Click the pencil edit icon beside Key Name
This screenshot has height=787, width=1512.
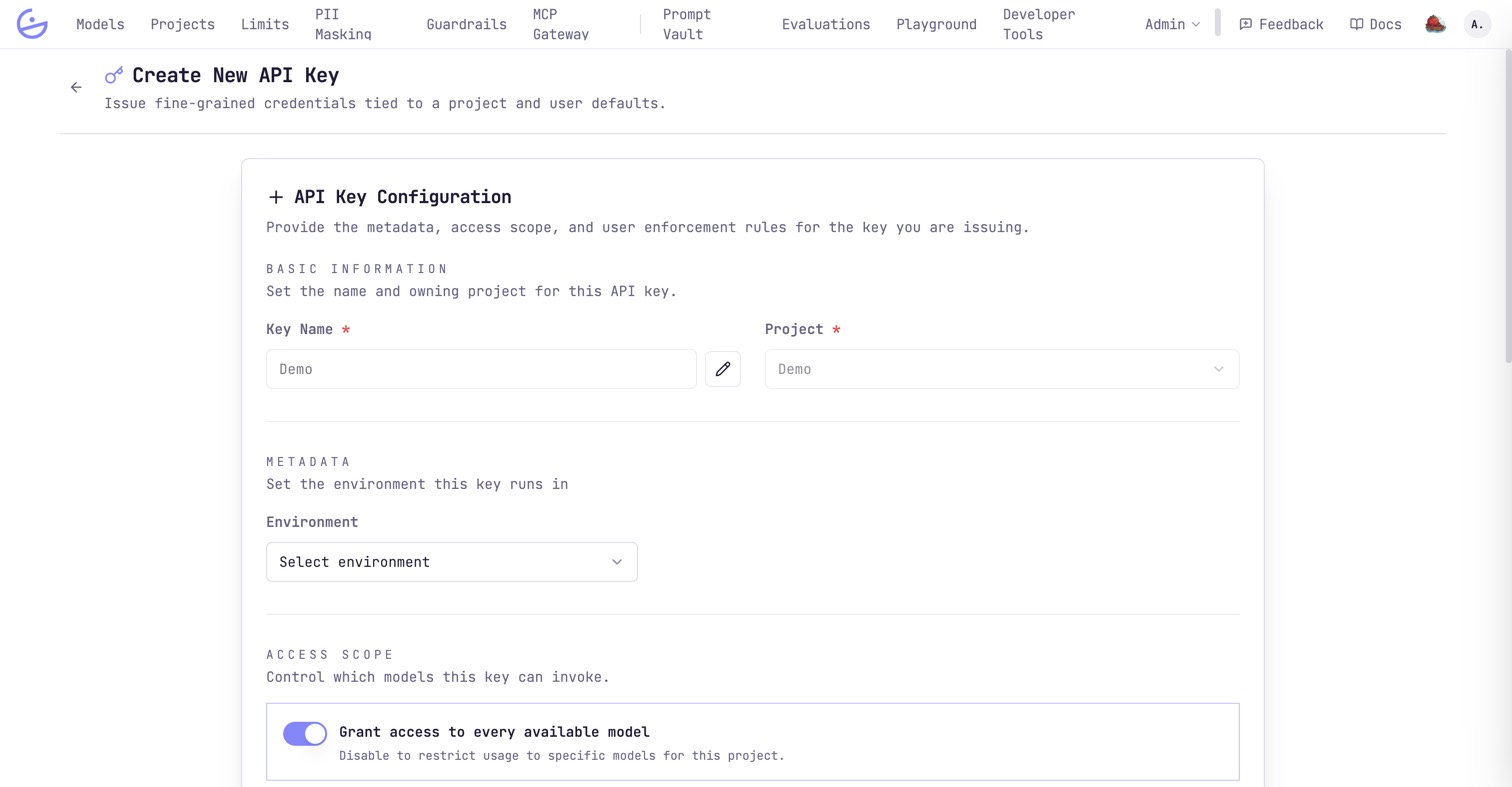point(723,369)
